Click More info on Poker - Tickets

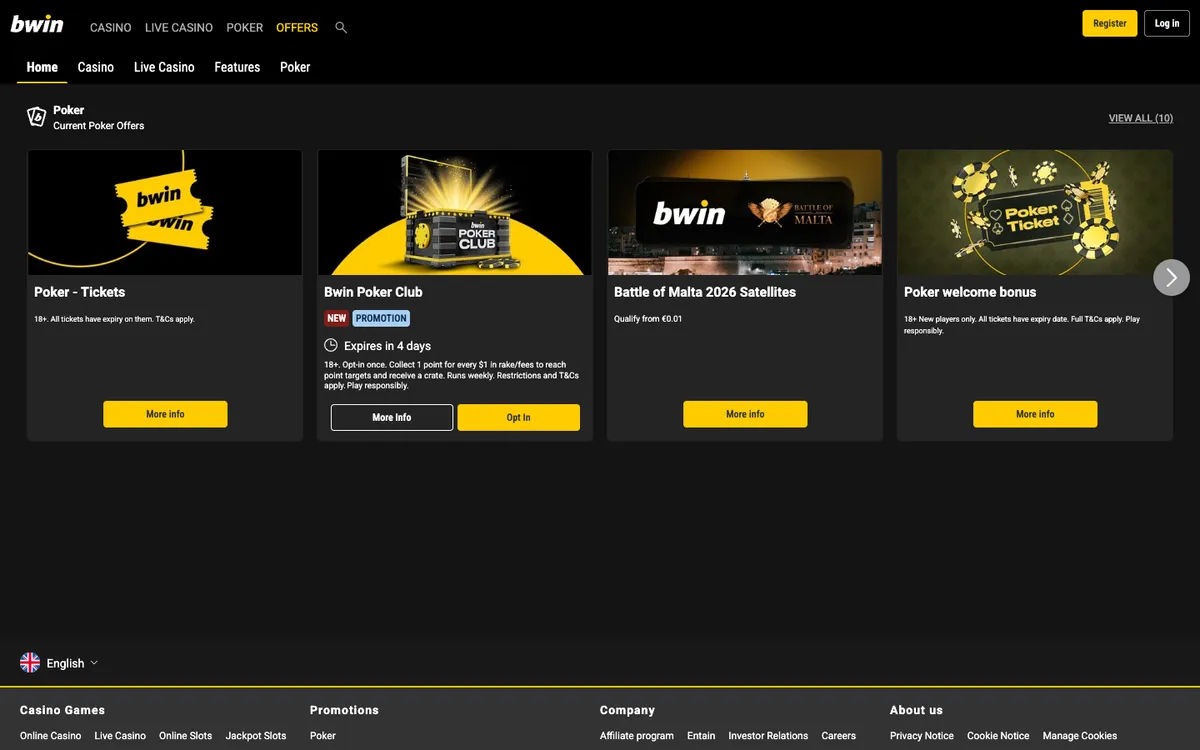click(165, 414)
